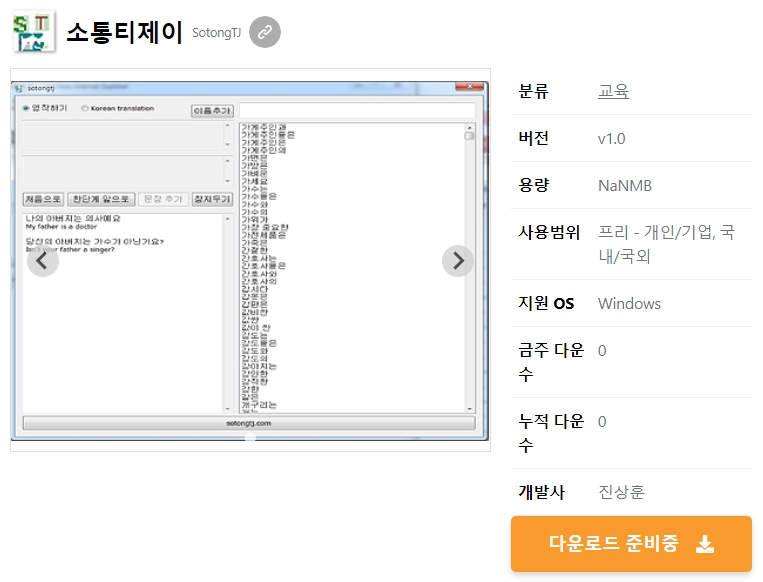
Task: Click the Windows supported OS value
Action: tap(629, 304)
